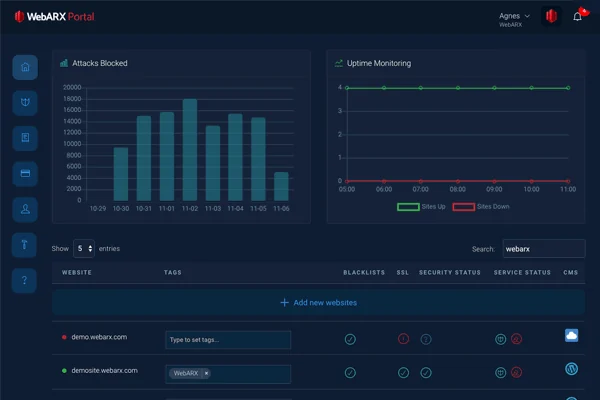The image size is (600, 400).
Task: Click the 11:00 Sites Up data point
Action: pos(568,88)
